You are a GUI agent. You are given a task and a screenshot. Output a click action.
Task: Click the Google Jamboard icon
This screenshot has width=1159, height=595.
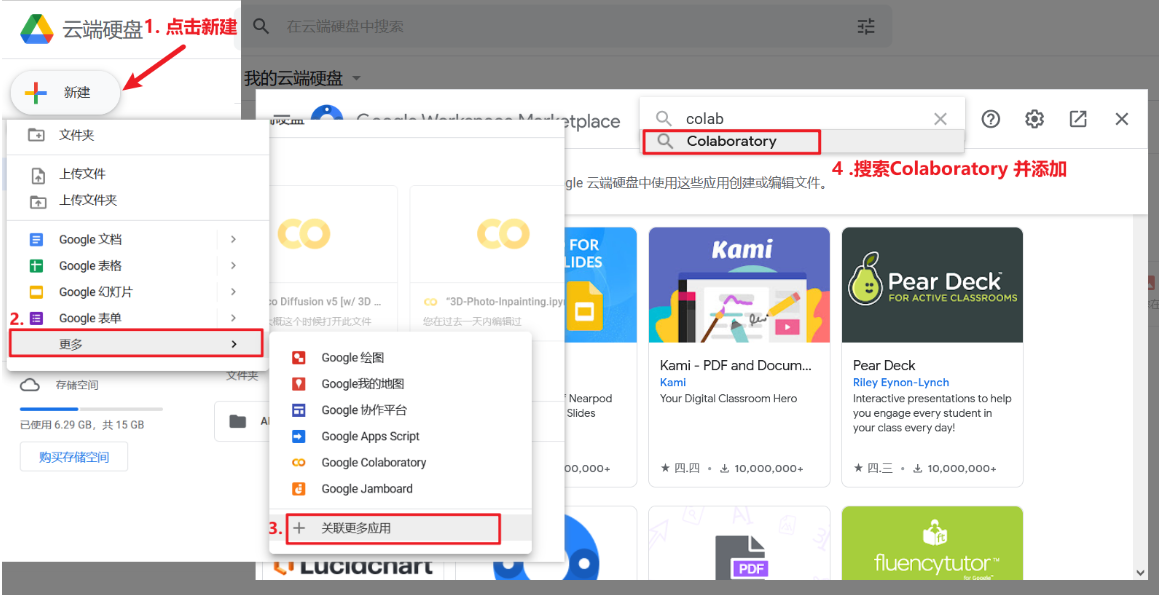pyautogui.click(x=299, y=489)
